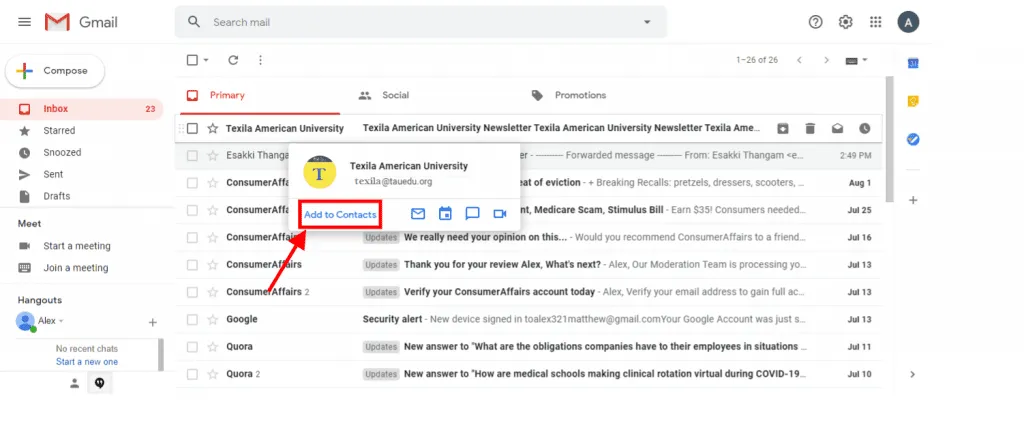The height and width of the screenshot is (432, 1024).
Task: Open the main menu hamburger icon
Action: click(x=24, y=22)
